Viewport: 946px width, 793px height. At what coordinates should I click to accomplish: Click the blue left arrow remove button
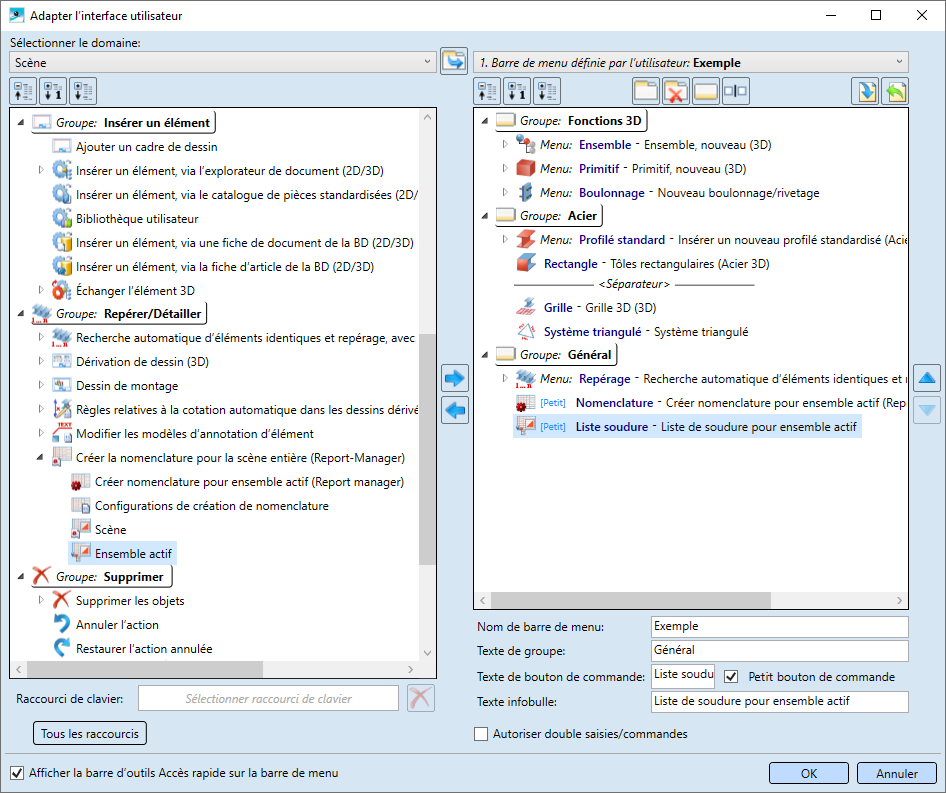click(x=455, y=410)
